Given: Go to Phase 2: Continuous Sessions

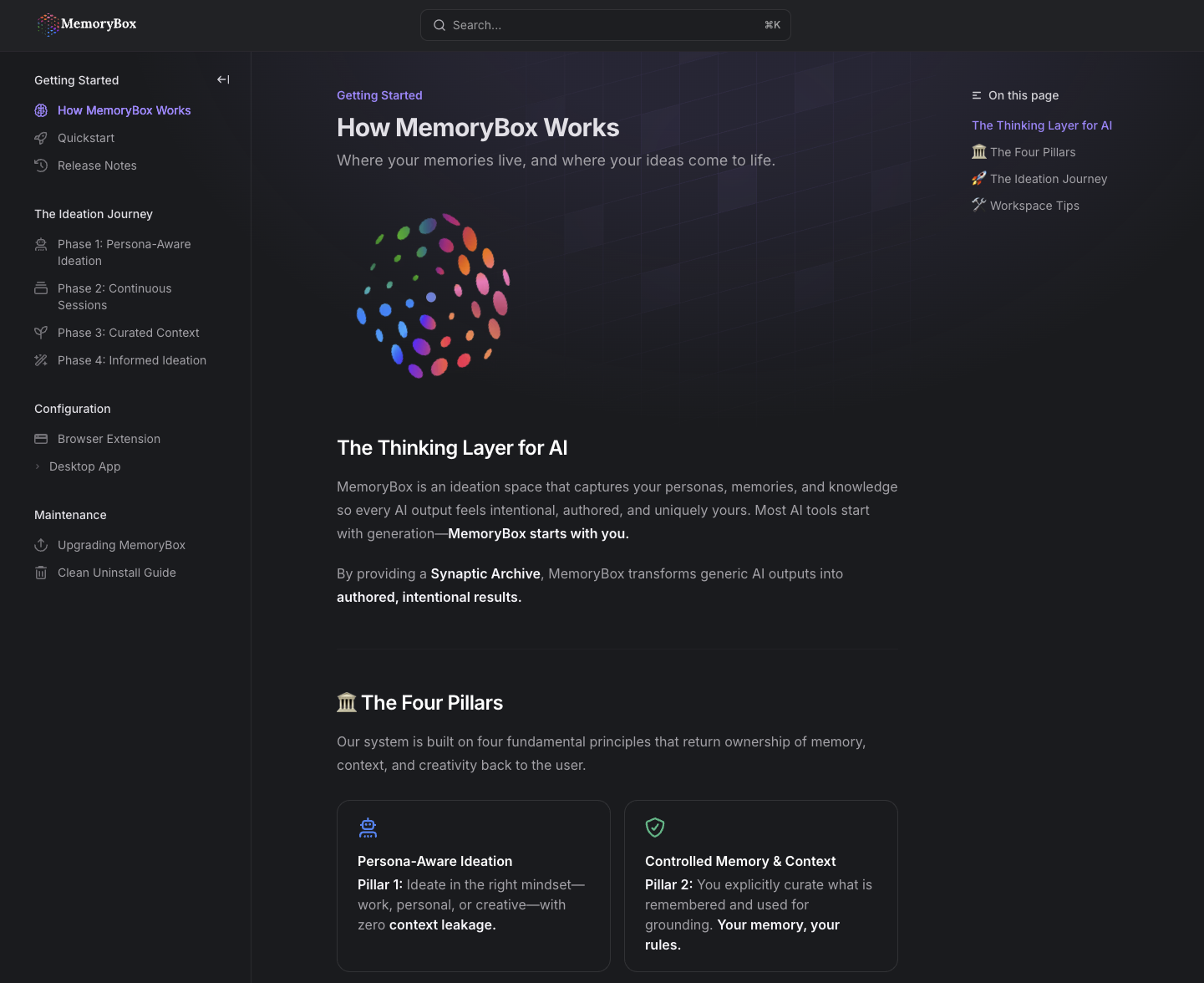Looking at the screenshot, I should click(x=114, y=297).
